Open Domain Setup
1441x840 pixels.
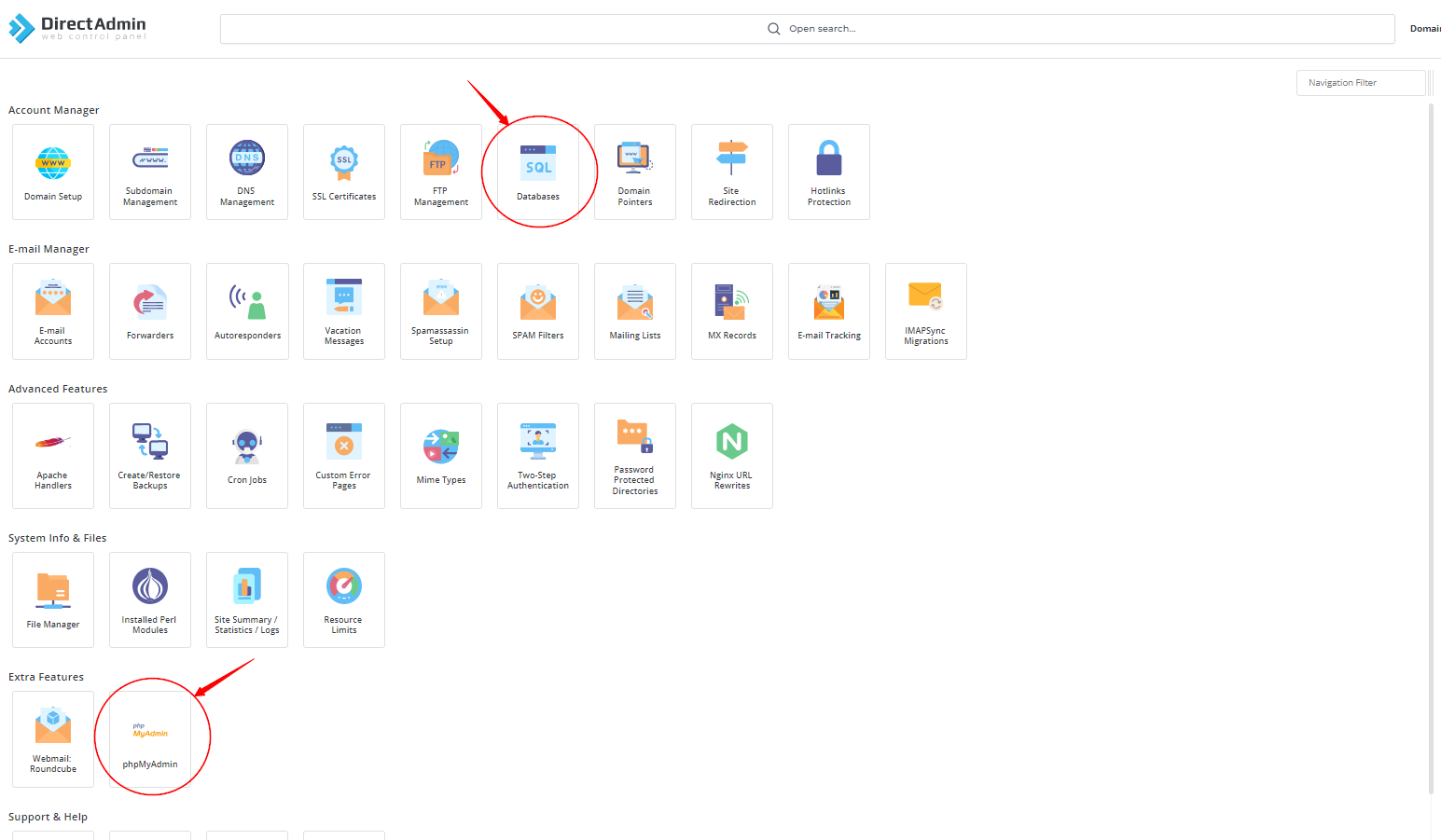(53, 172)
